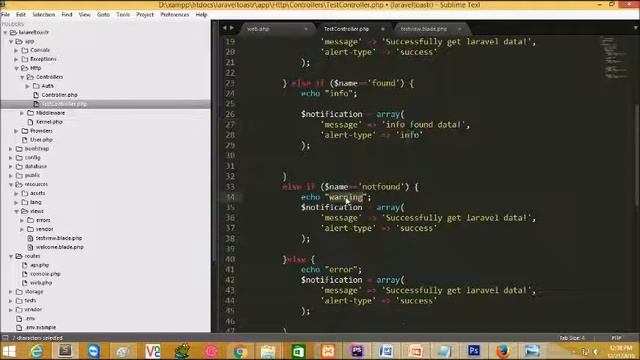Viewport: 640px width, 360px height.
Task: Expand the storage folder
Action: [x=11, y=292]
